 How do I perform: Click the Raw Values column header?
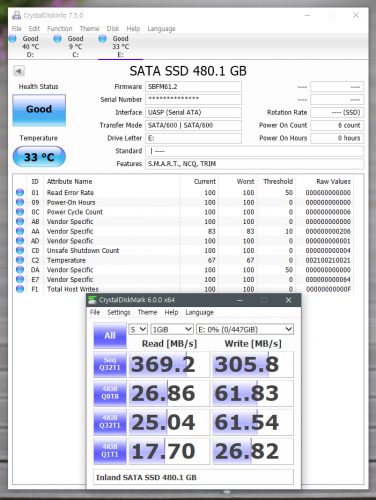[333, 181]
